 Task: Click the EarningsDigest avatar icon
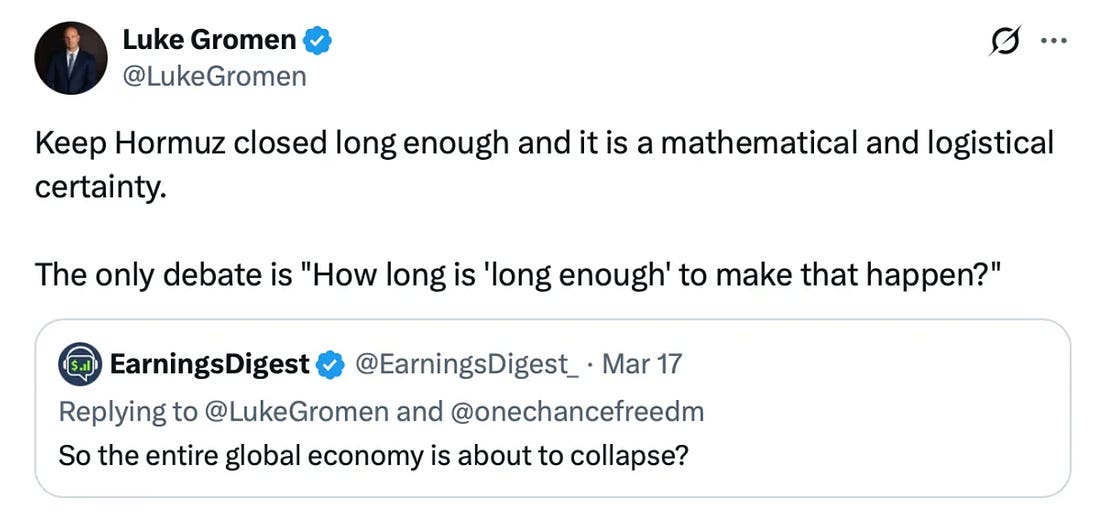tap(79, 365)
